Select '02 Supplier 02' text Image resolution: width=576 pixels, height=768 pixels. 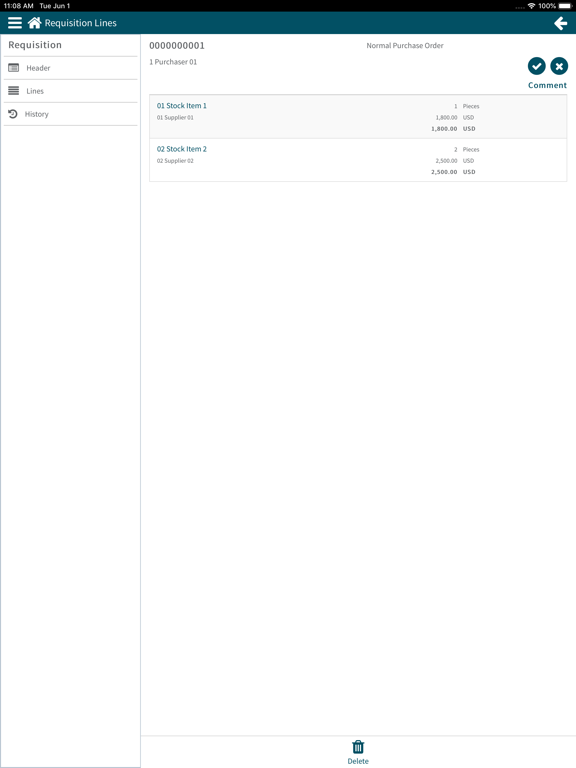coord(175,161)
